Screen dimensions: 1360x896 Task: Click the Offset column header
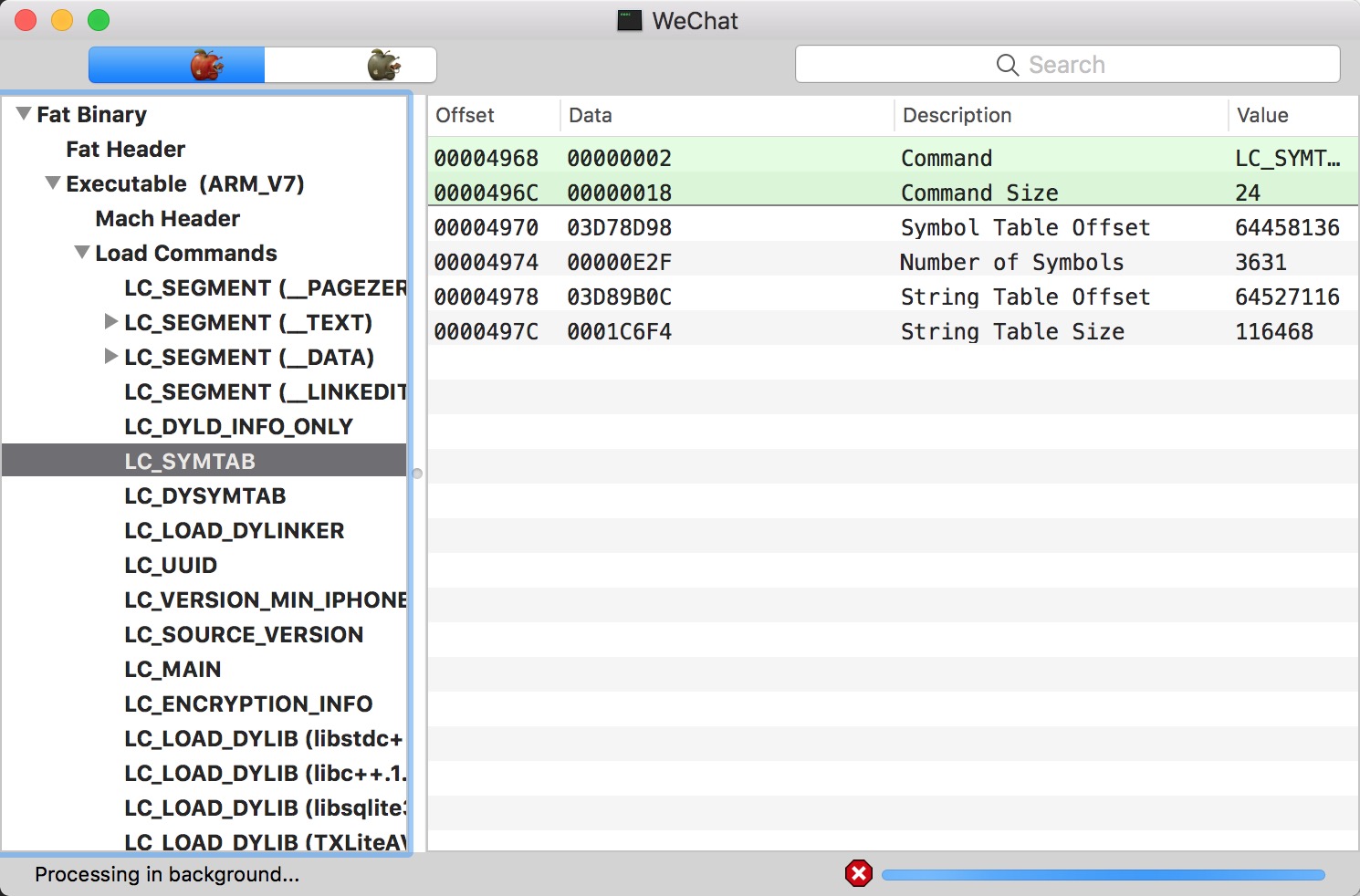click(x=494, y=116)
